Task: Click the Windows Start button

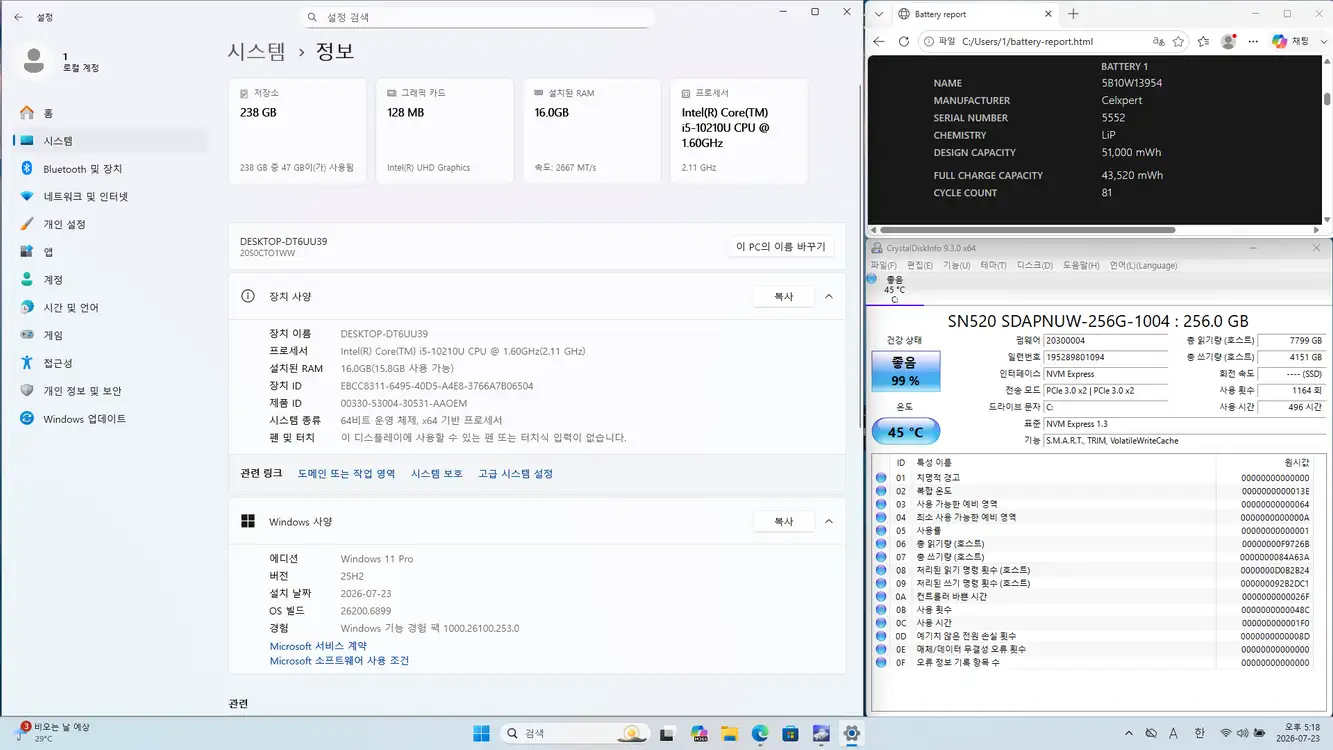Action: (x=481, y=733)
